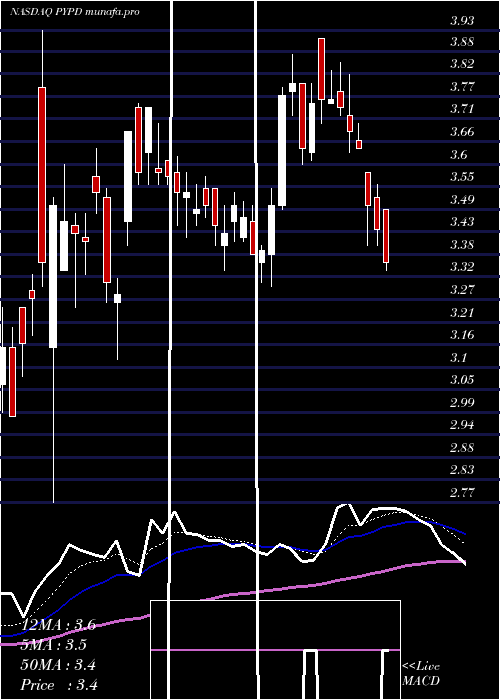Select the 3.1 price axis label

pyautogui.click(x=459, y=358)
